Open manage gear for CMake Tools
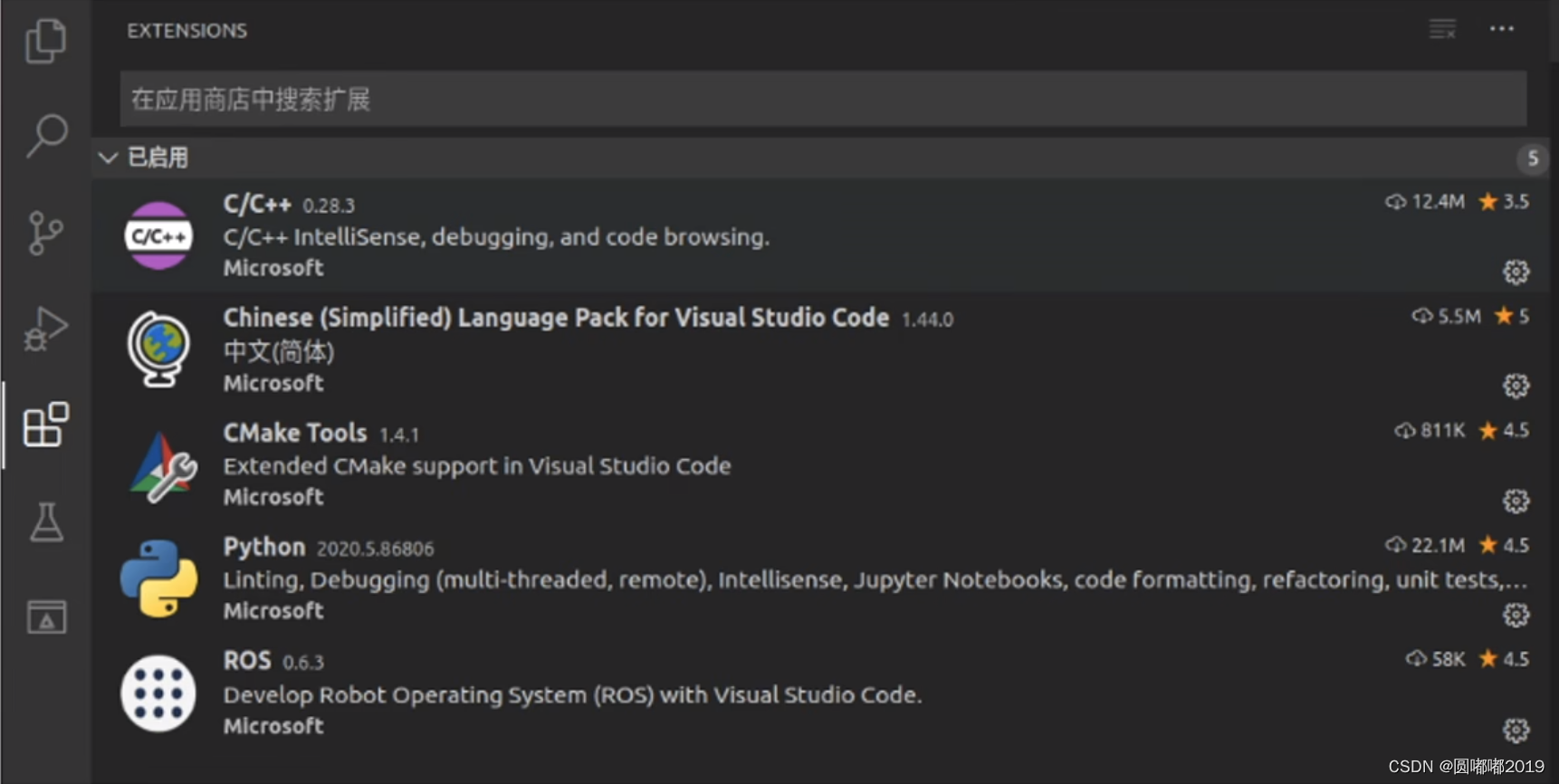Viewport: 1559px width, 784px height. (x=1516, y=501)
